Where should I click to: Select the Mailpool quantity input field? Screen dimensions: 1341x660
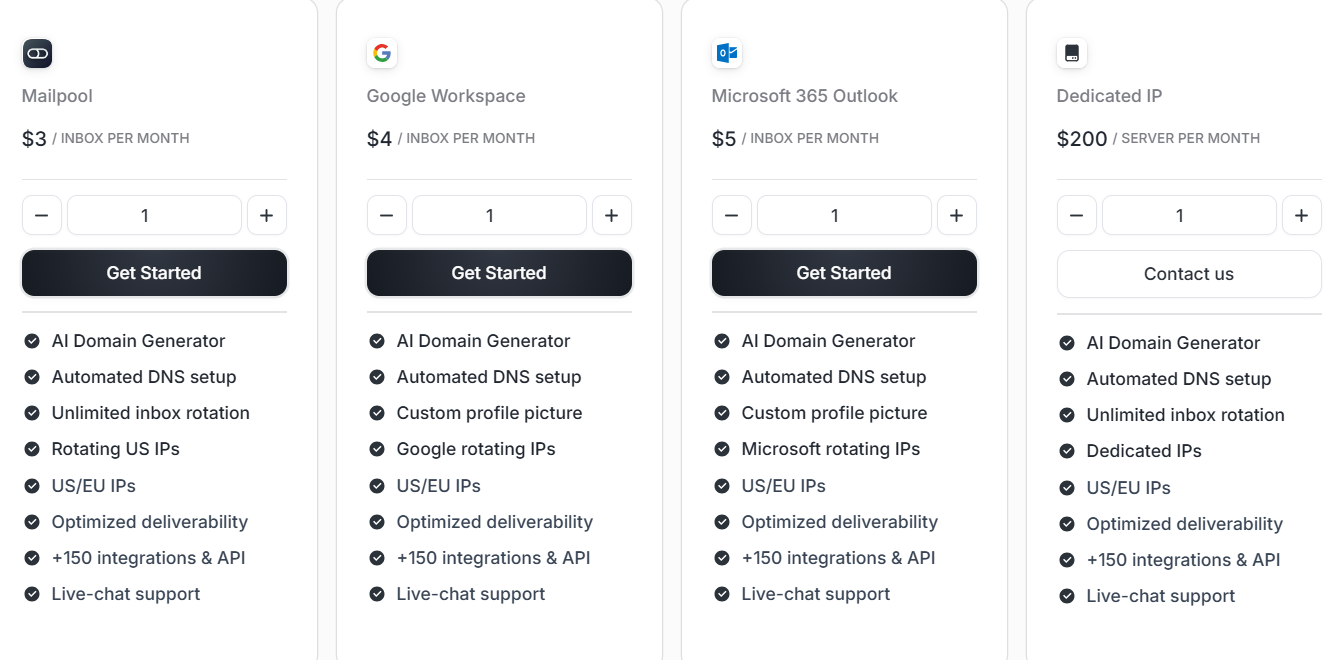[x=154, y=214]
